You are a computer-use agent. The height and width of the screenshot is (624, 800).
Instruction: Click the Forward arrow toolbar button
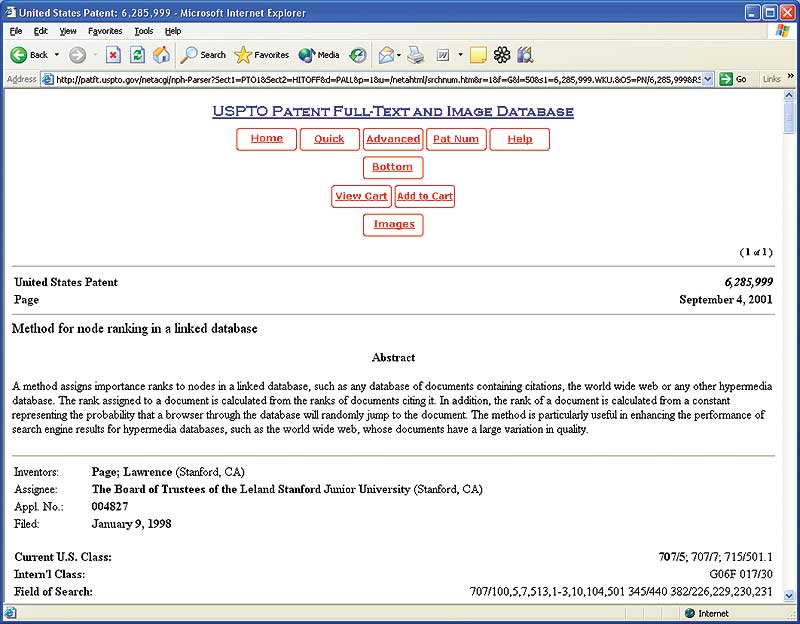[x=78, y=55]
